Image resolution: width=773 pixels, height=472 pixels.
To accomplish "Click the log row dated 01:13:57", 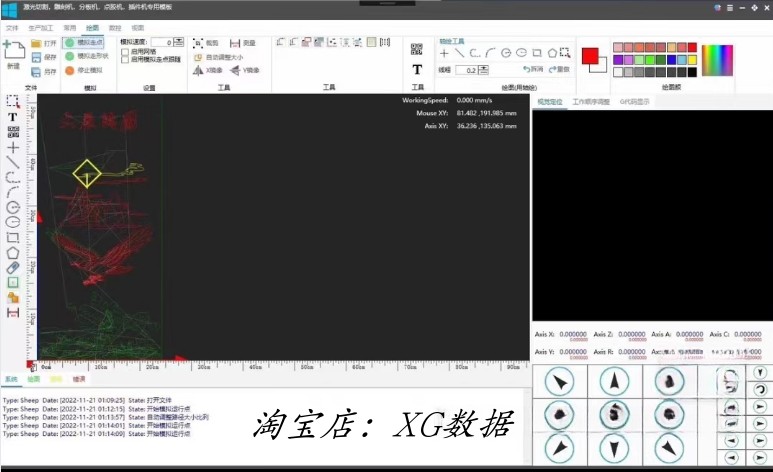I will point(105,417).
